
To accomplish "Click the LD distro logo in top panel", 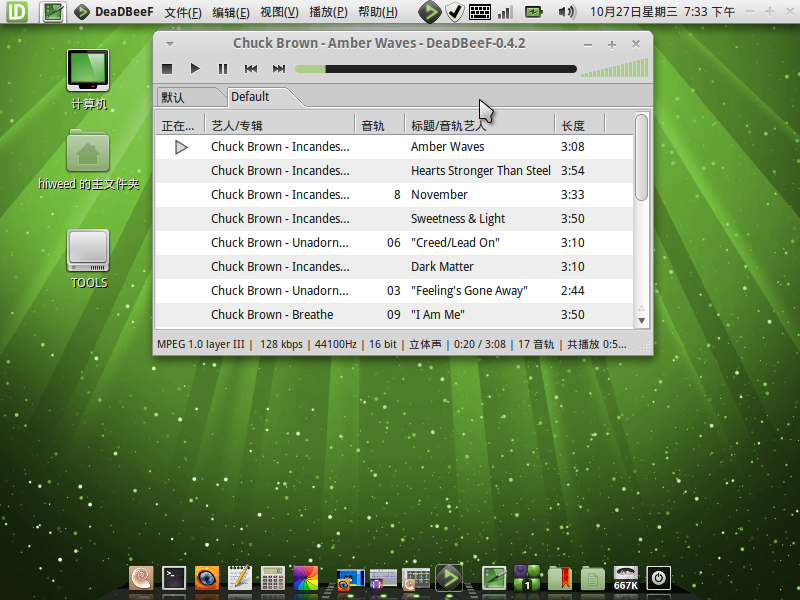I will 16,12.
